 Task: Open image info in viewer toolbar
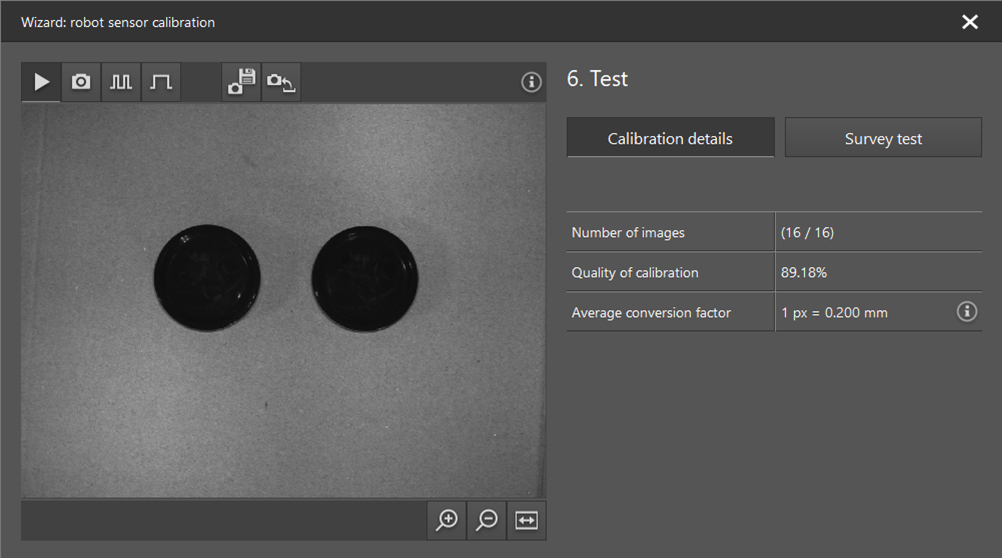[531, 82]
